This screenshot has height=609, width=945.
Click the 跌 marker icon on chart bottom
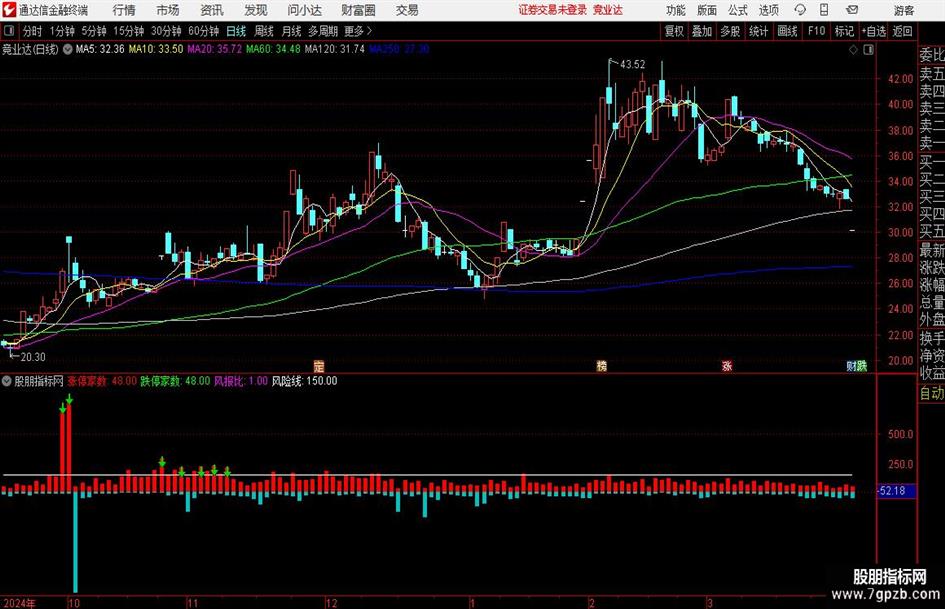[862, 366]
